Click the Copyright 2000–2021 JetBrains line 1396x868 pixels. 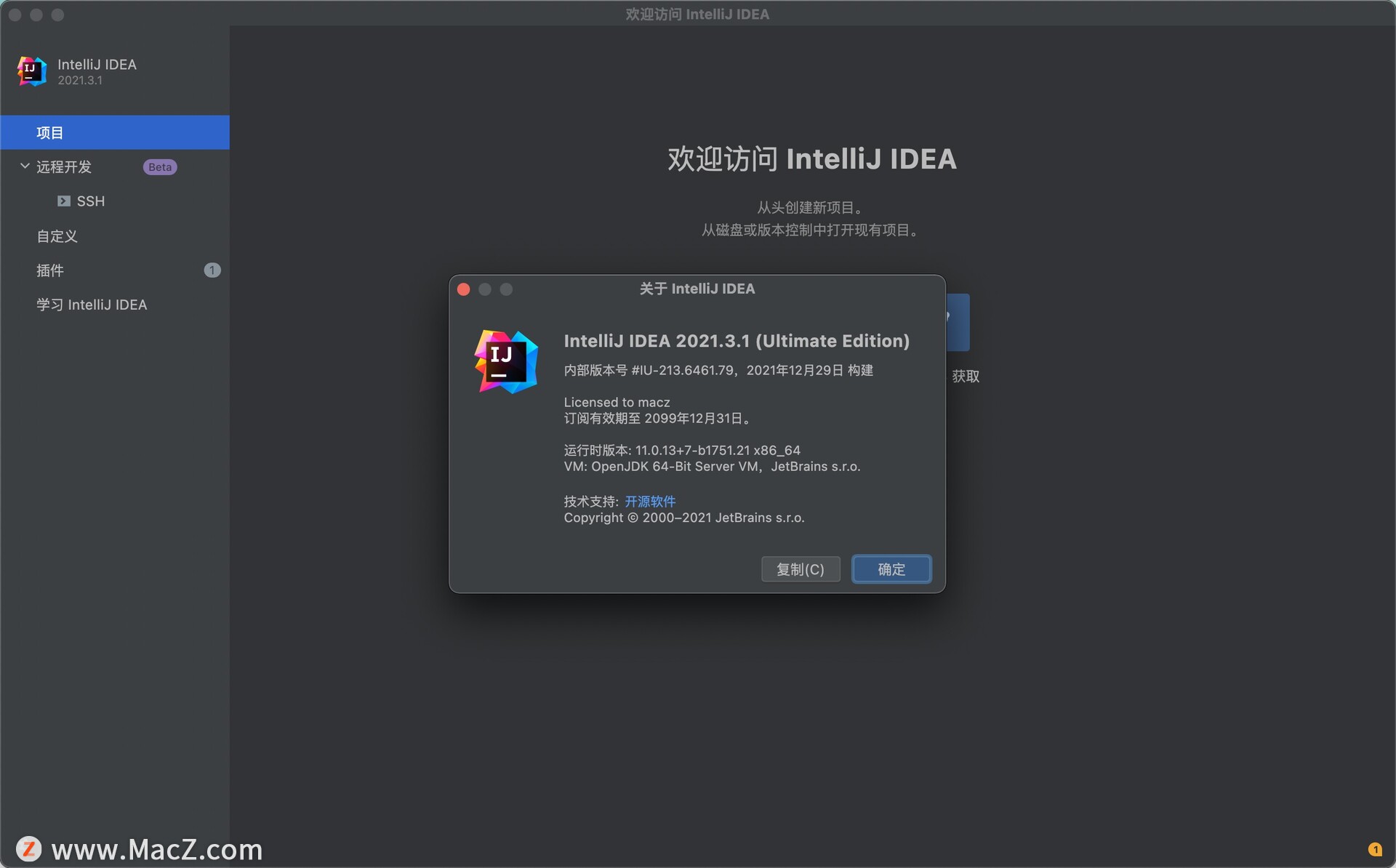[684, 518]
